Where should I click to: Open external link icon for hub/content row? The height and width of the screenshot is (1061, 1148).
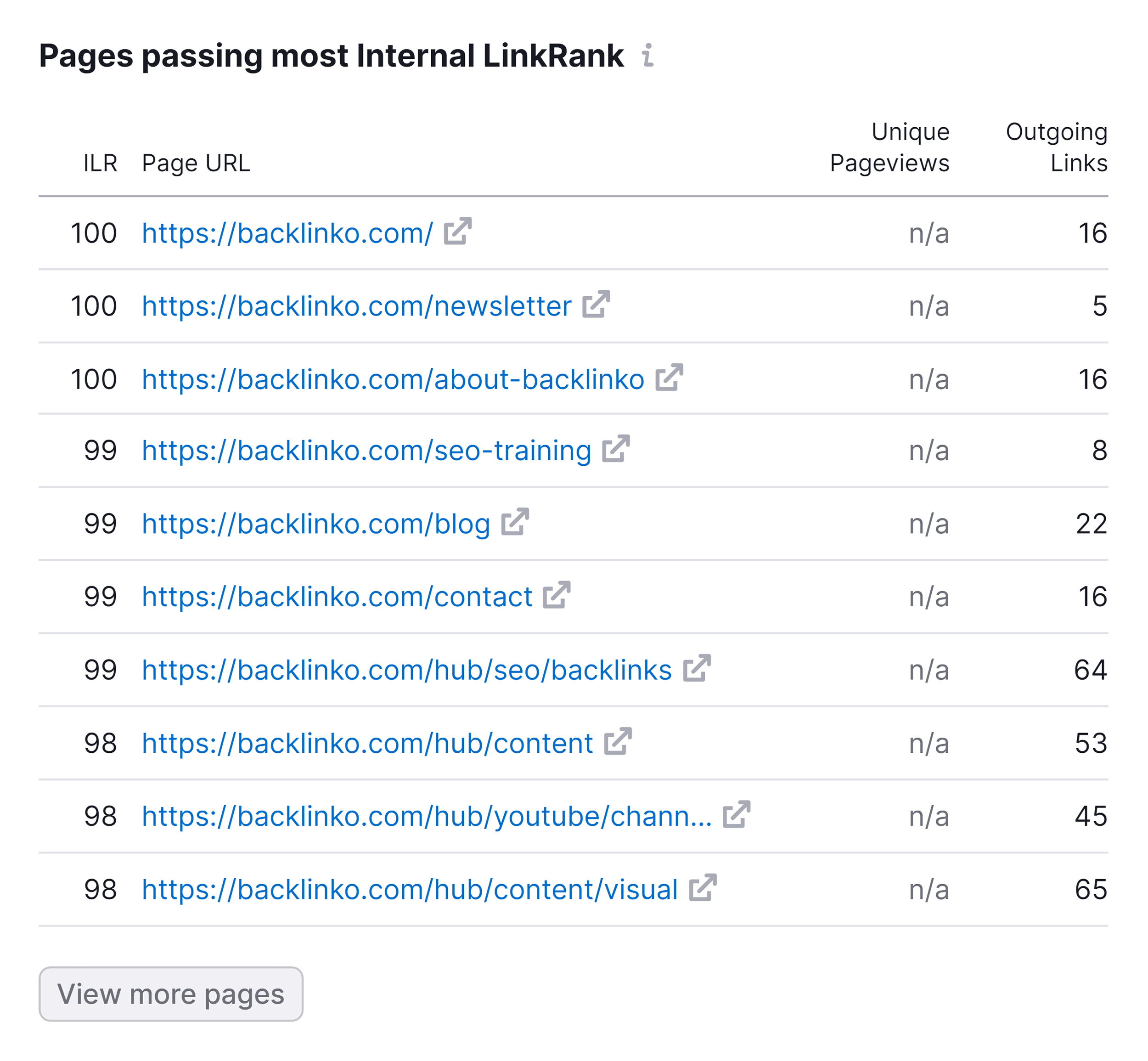tap(618, 741)
